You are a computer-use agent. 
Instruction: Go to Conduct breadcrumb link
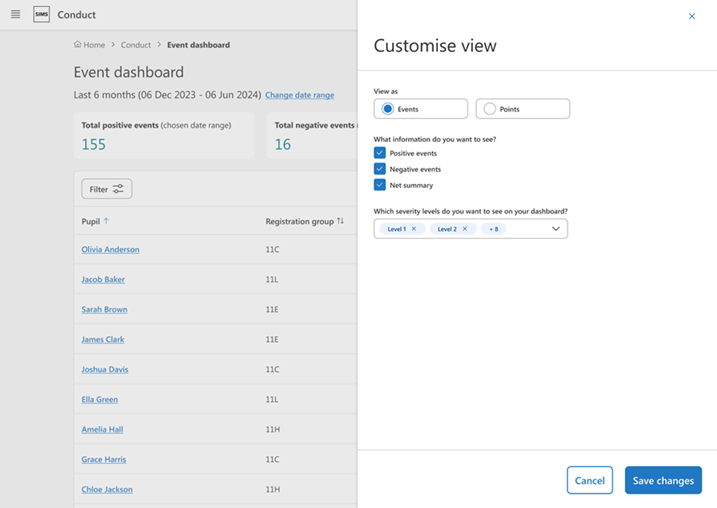[136, 45]
